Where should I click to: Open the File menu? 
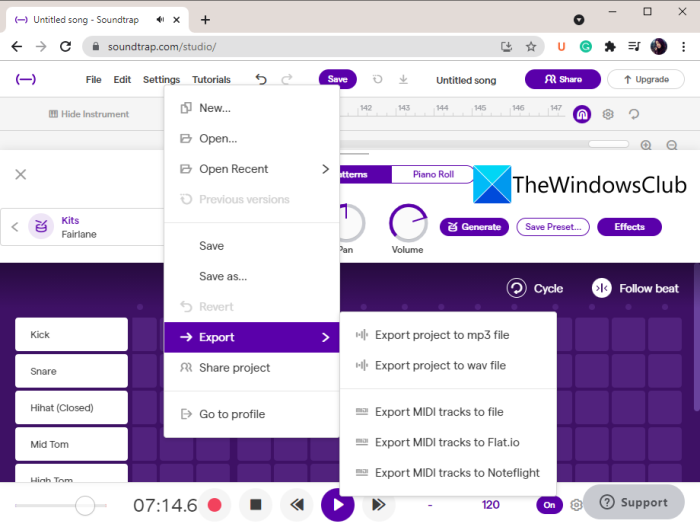93,79
